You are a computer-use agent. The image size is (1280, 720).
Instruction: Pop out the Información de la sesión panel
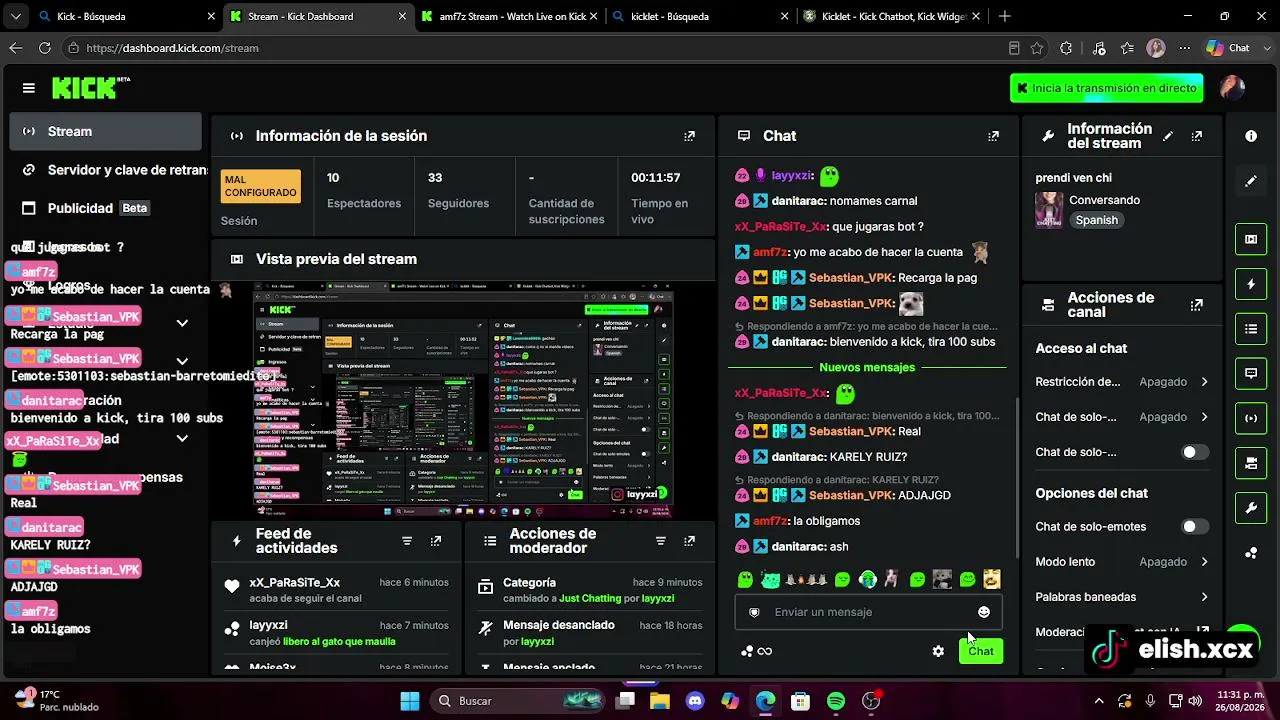click(689, 136)
